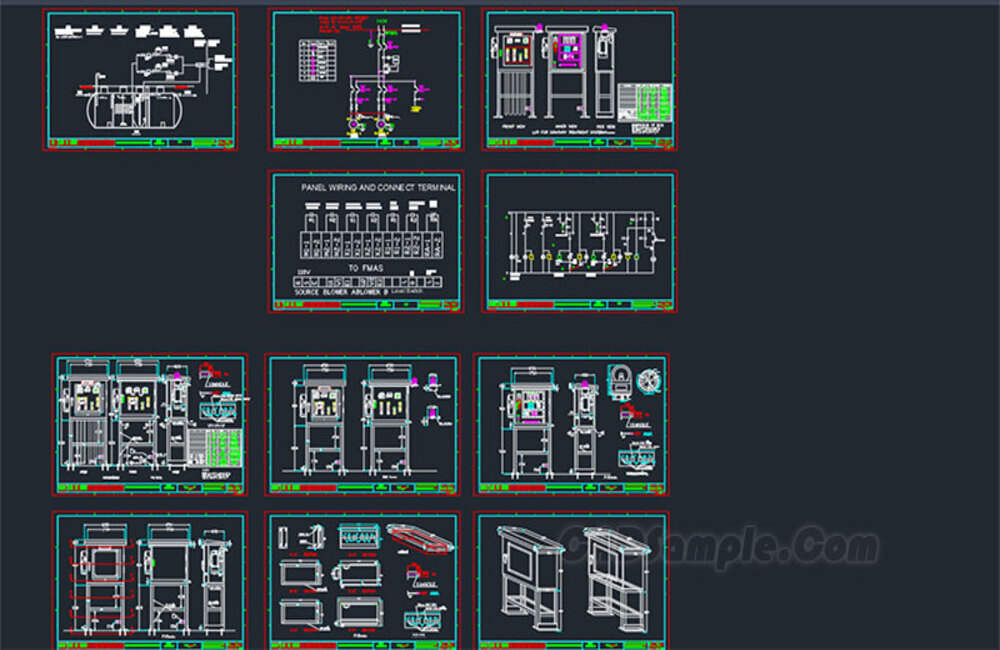
Task: Select the sheet showing two cabinets on stands
Action: tap(362, 425)
